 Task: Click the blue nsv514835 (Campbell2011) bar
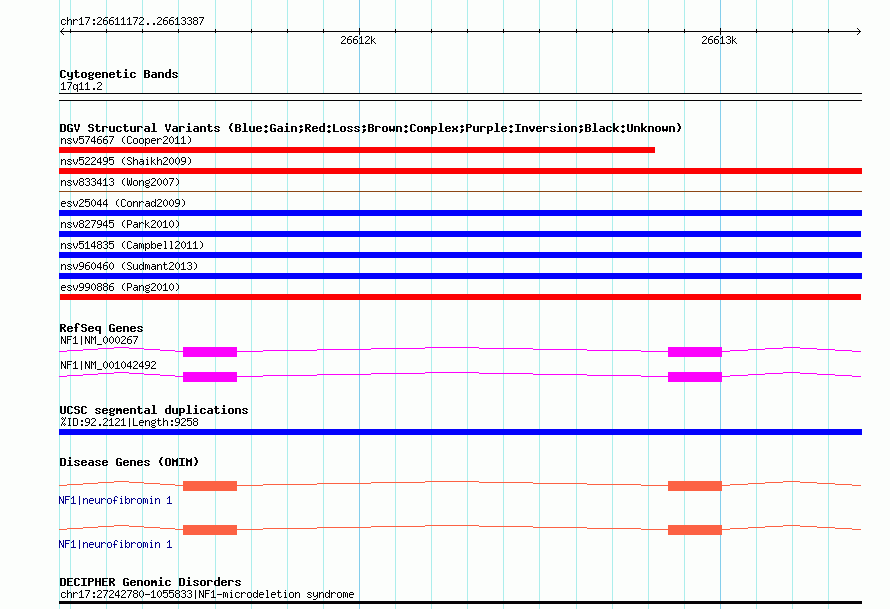[x=460, y=255]
